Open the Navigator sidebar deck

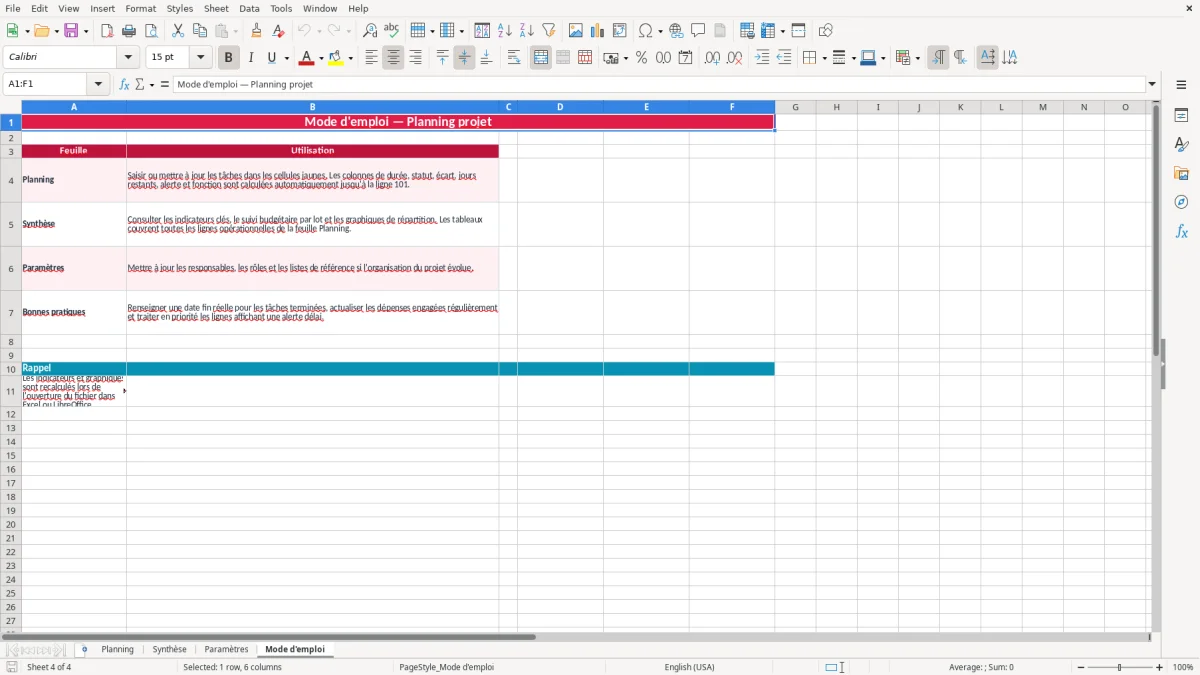pos(1181,202)
